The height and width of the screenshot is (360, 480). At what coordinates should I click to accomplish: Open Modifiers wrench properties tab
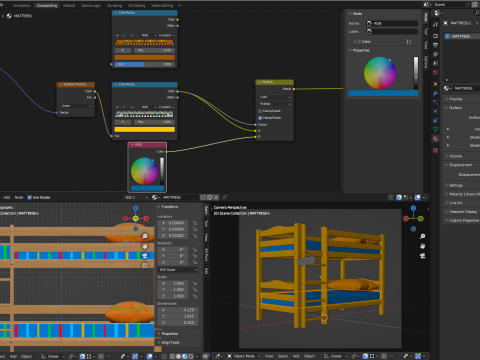pyautogui.click(x=435, y=93)
